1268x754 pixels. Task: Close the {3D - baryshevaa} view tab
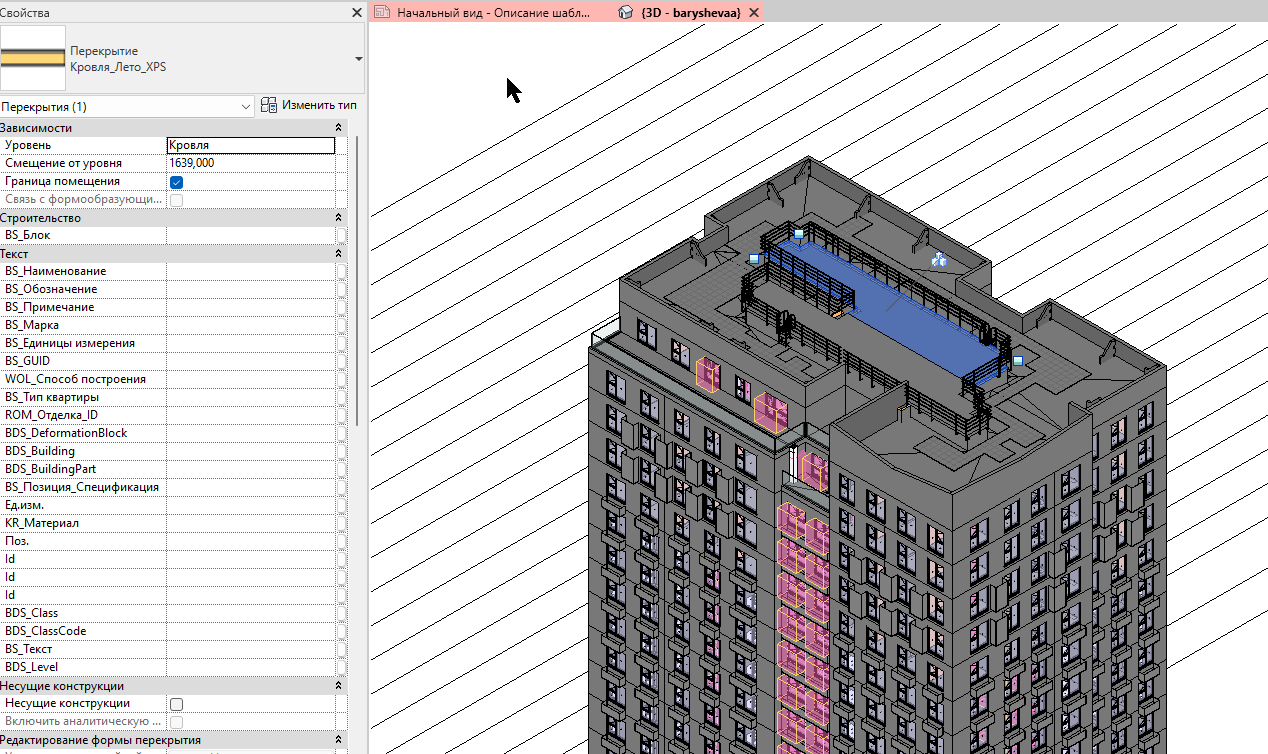point(754,13)
